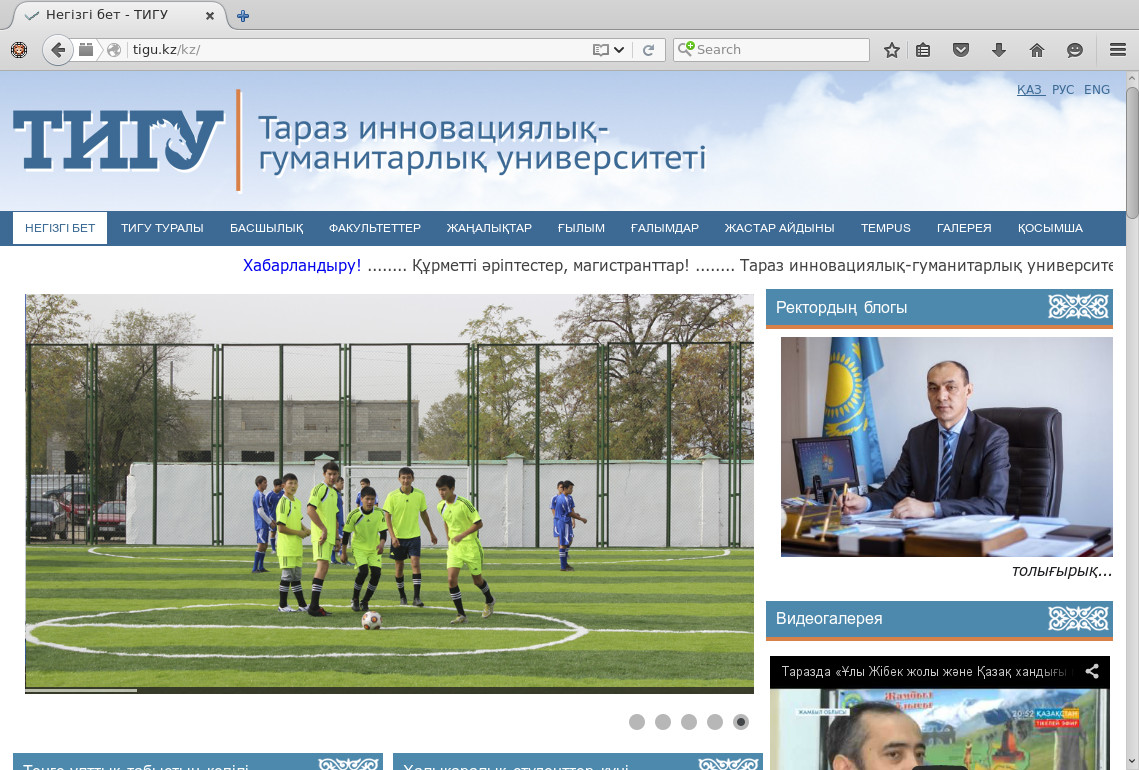Click the vertical page scrollbar thumb
This screenshot has width=1139, height=770.
click(1132, 153)
